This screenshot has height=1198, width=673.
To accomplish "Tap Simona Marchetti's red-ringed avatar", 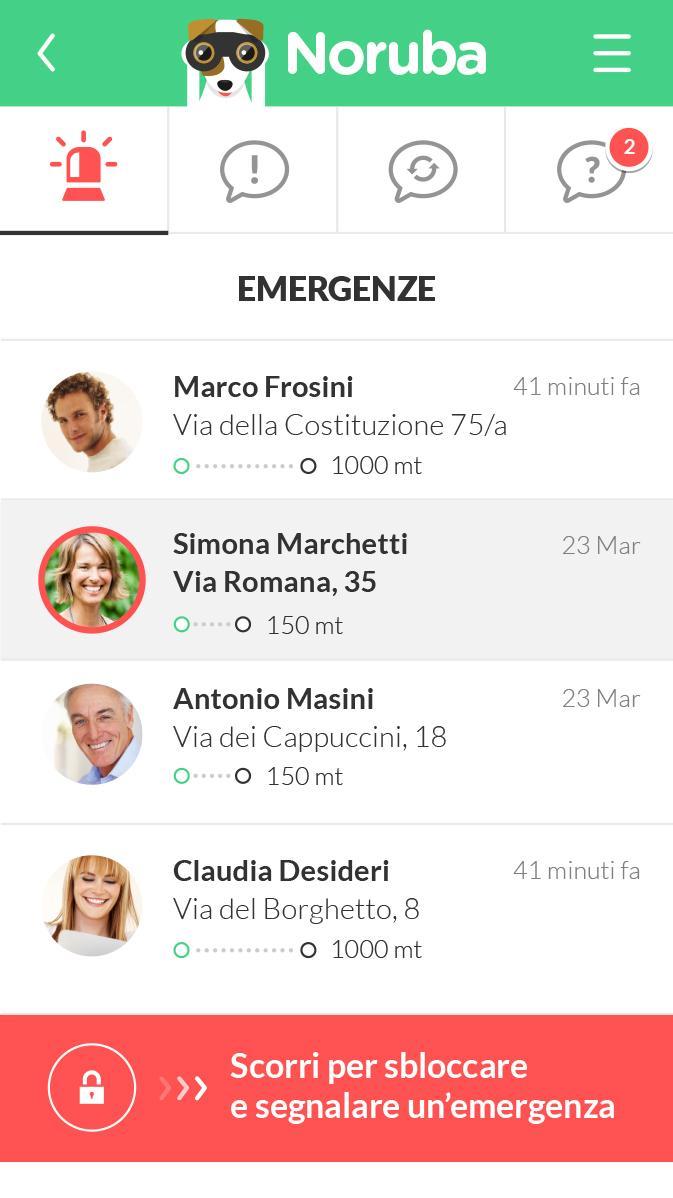I will [92, 580].
